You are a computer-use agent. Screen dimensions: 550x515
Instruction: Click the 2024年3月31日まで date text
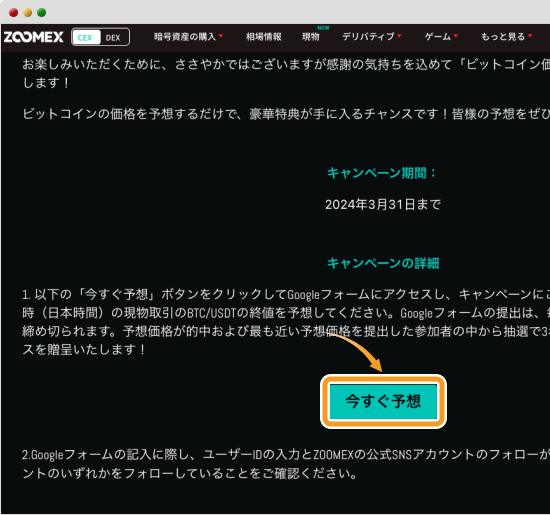point(383,204)
